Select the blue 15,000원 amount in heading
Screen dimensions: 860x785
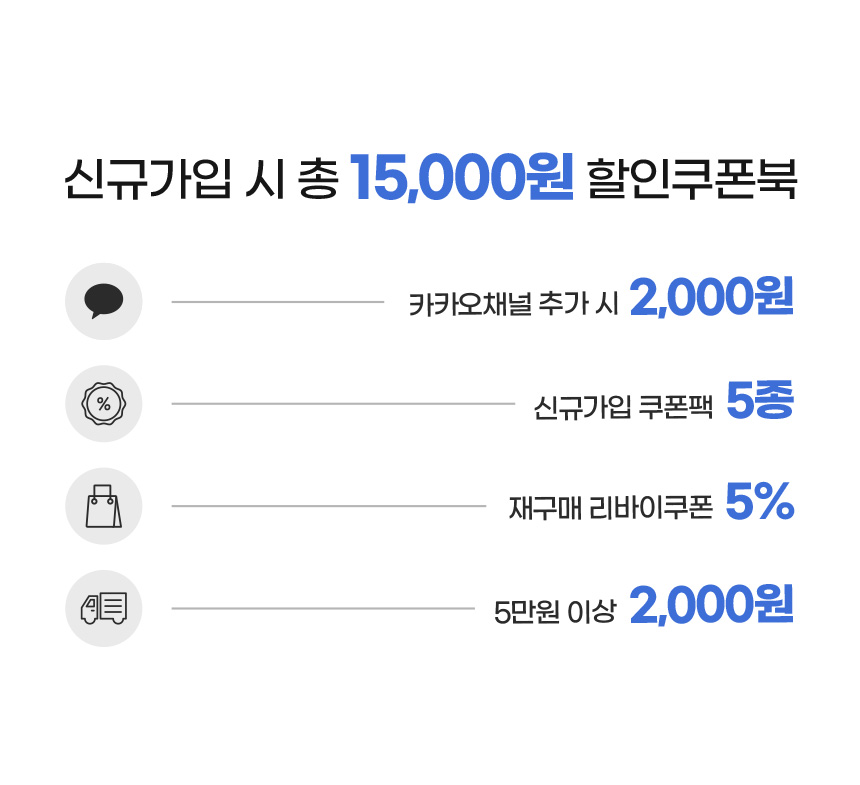click(462, 179)
